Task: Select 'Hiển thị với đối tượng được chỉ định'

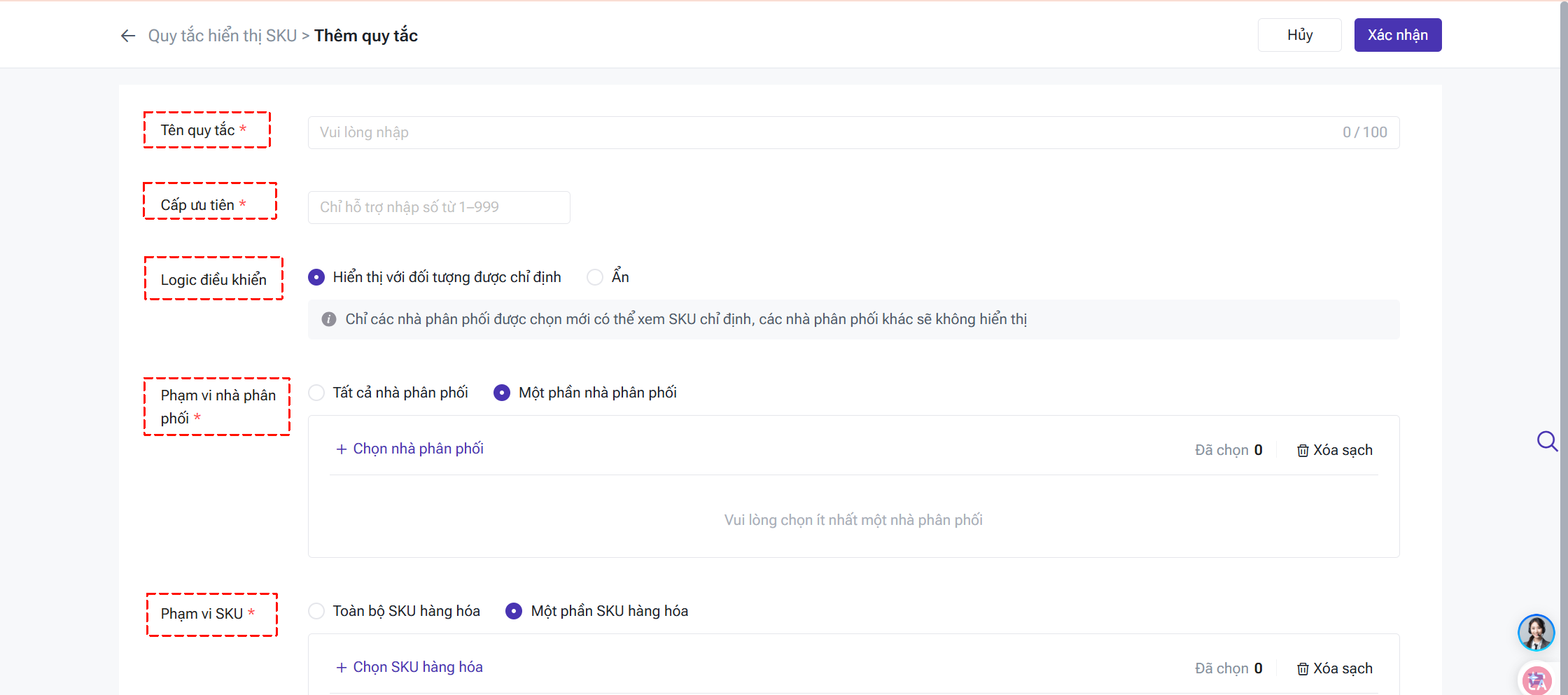Action: [316, 277]
